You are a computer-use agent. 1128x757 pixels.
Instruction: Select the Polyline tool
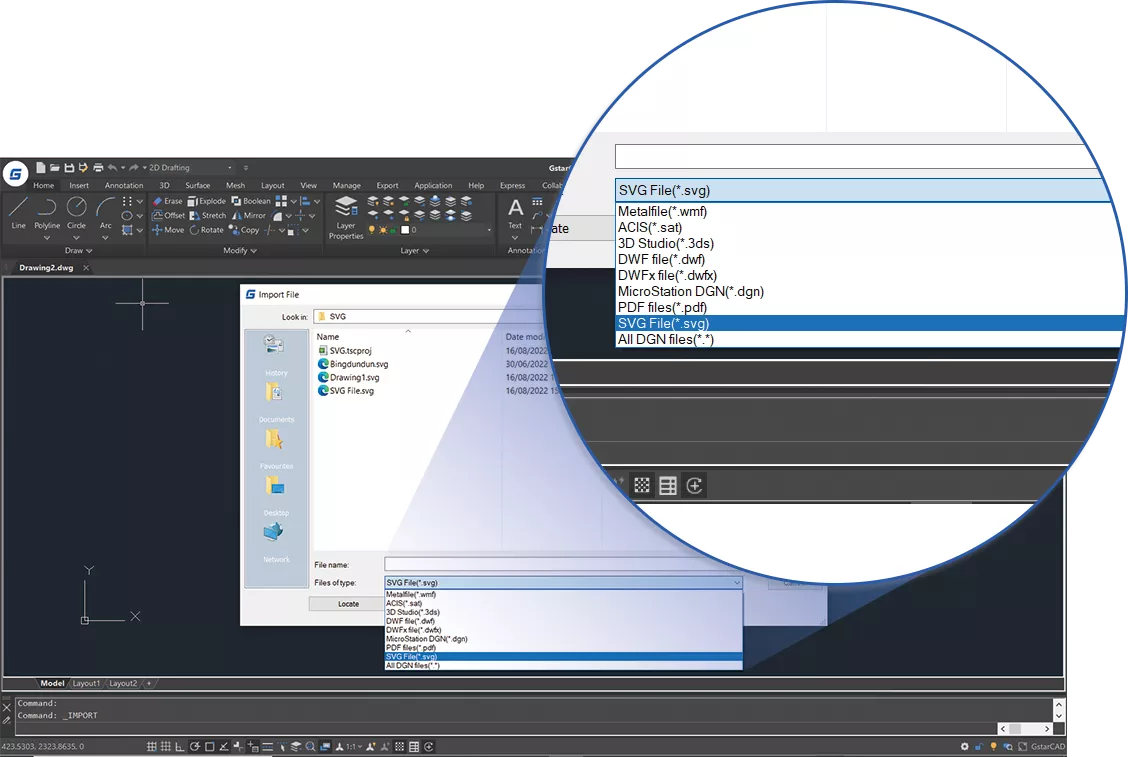point(47,212)
